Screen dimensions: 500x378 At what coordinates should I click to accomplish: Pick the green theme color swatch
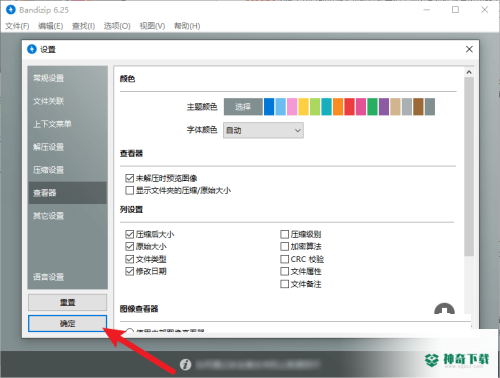click(x=372, y=107)
